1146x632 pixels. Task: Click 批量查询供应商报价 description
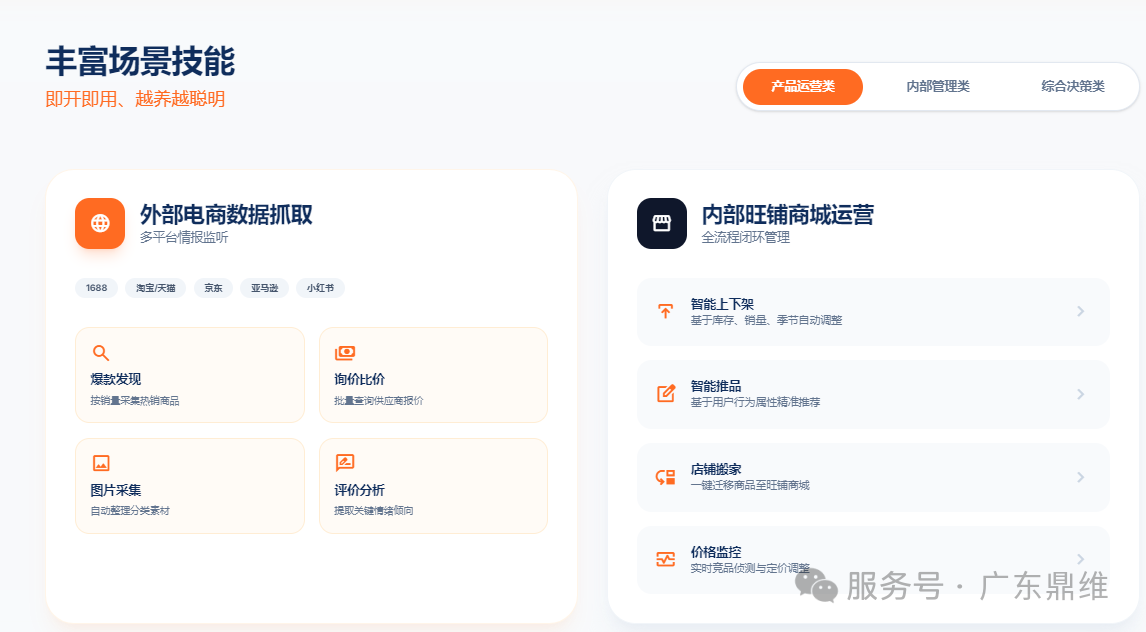pyautogui.click(x=379, y=400)
